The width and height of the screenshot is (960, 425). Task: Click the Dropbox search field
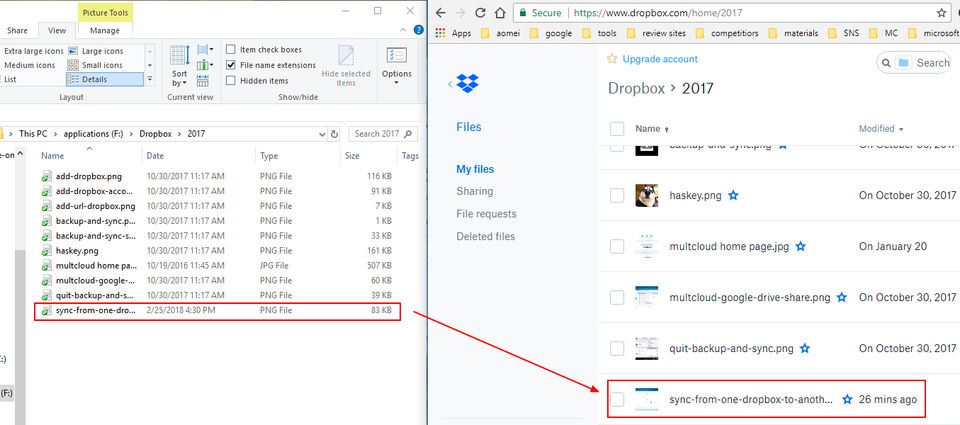click(914, 62)
